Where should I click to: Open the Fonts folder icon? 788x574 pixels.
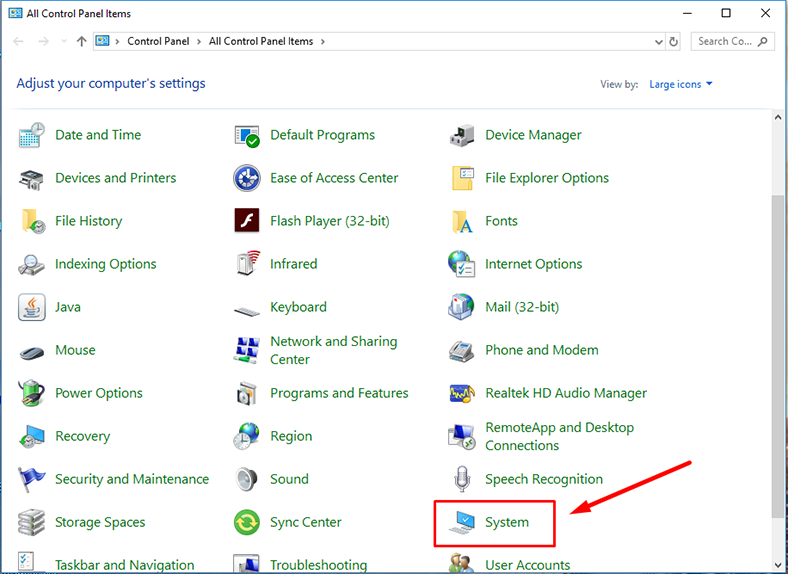tap(462, 222)
